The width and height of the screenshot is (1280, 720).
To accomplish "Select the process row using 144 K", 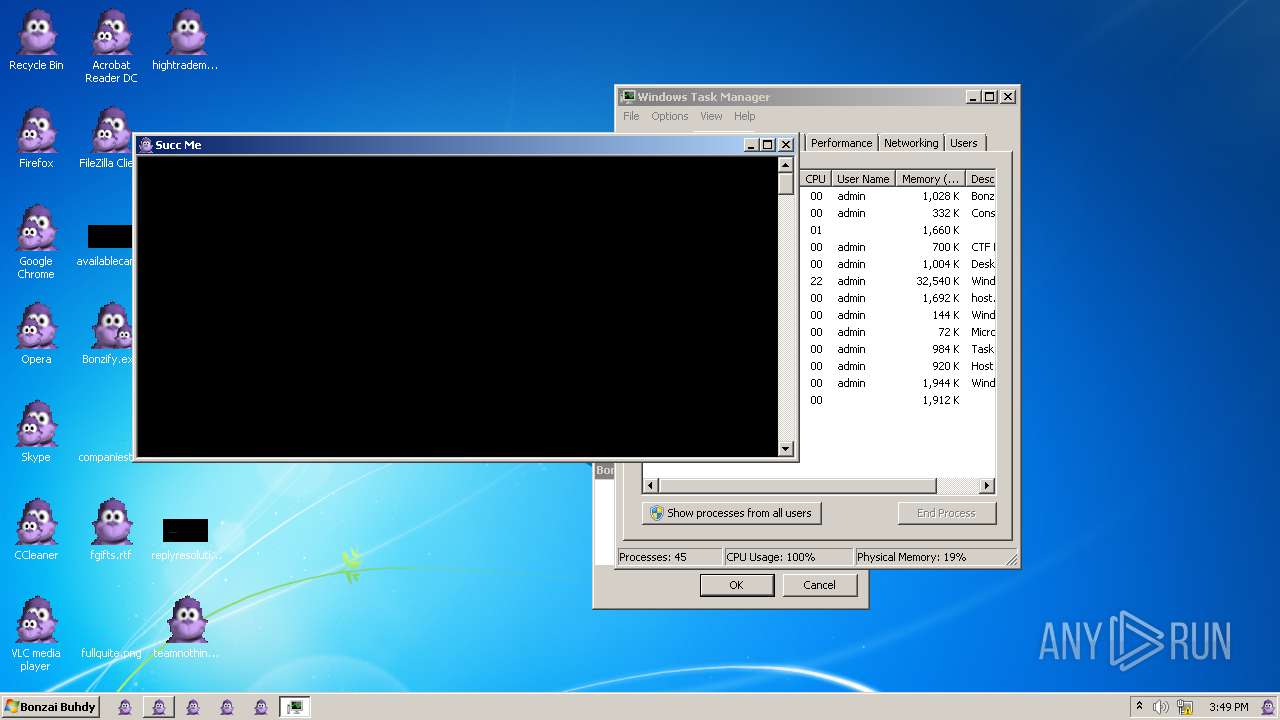I will pyautogui.click(x=898, y=315).
